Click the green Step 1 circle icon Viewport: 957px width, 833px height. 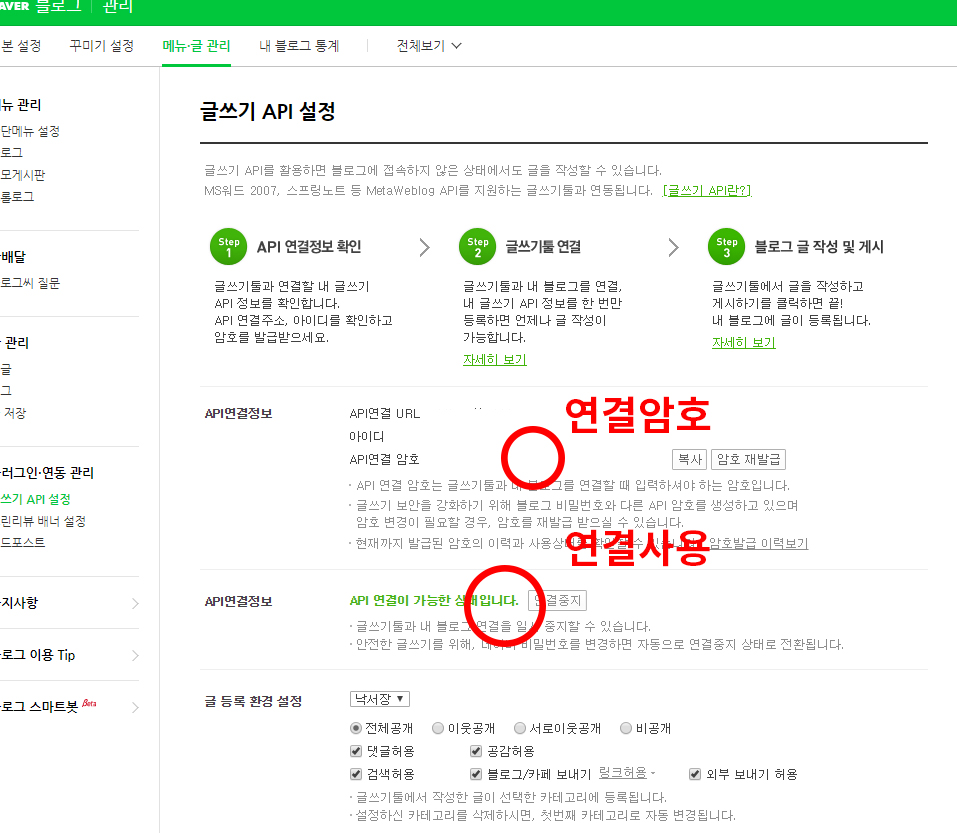[x=229, y=247]
